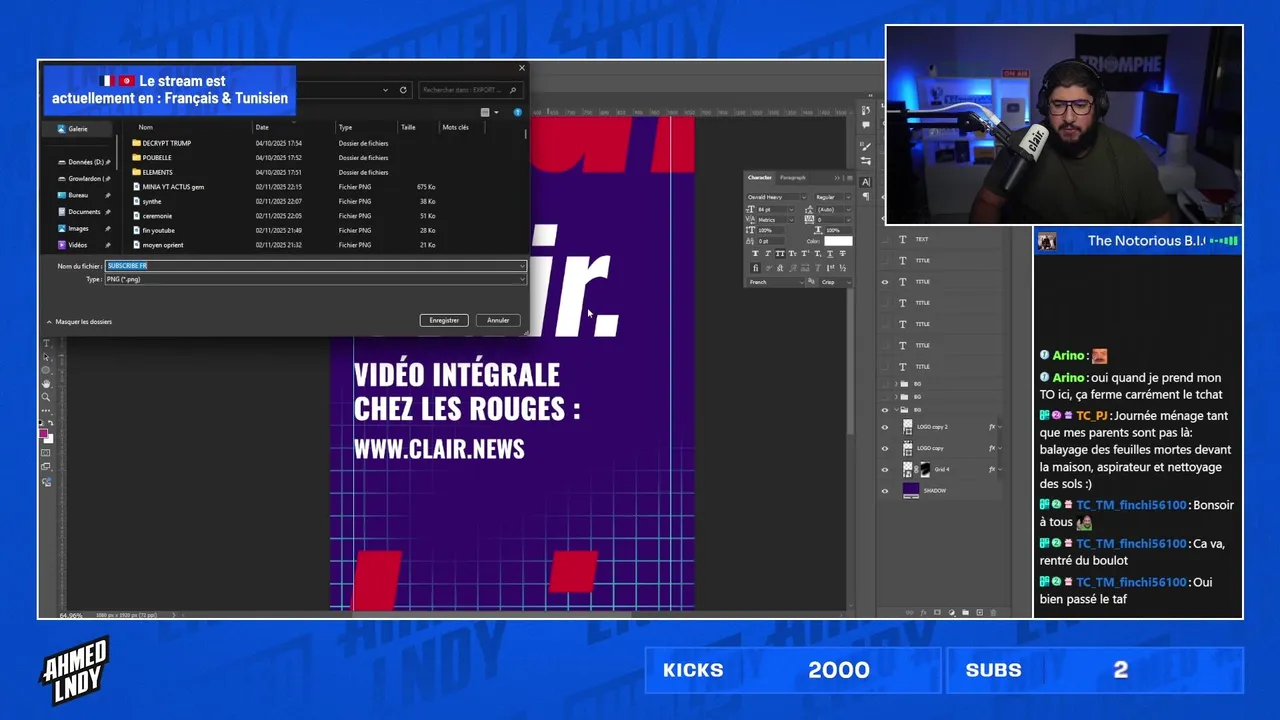This screenshot has width=1280, height=720.
Task: Switch to the Character tab
Action: tap(760, 178)
